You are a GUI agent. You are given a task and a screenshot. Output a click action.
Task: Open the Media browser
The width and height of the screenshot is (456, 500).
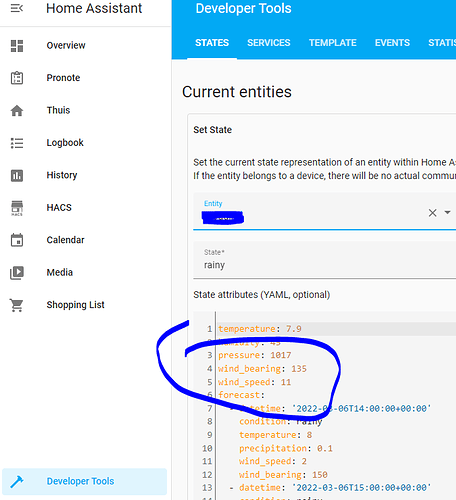pyautogui.click(x=60, y=272)
